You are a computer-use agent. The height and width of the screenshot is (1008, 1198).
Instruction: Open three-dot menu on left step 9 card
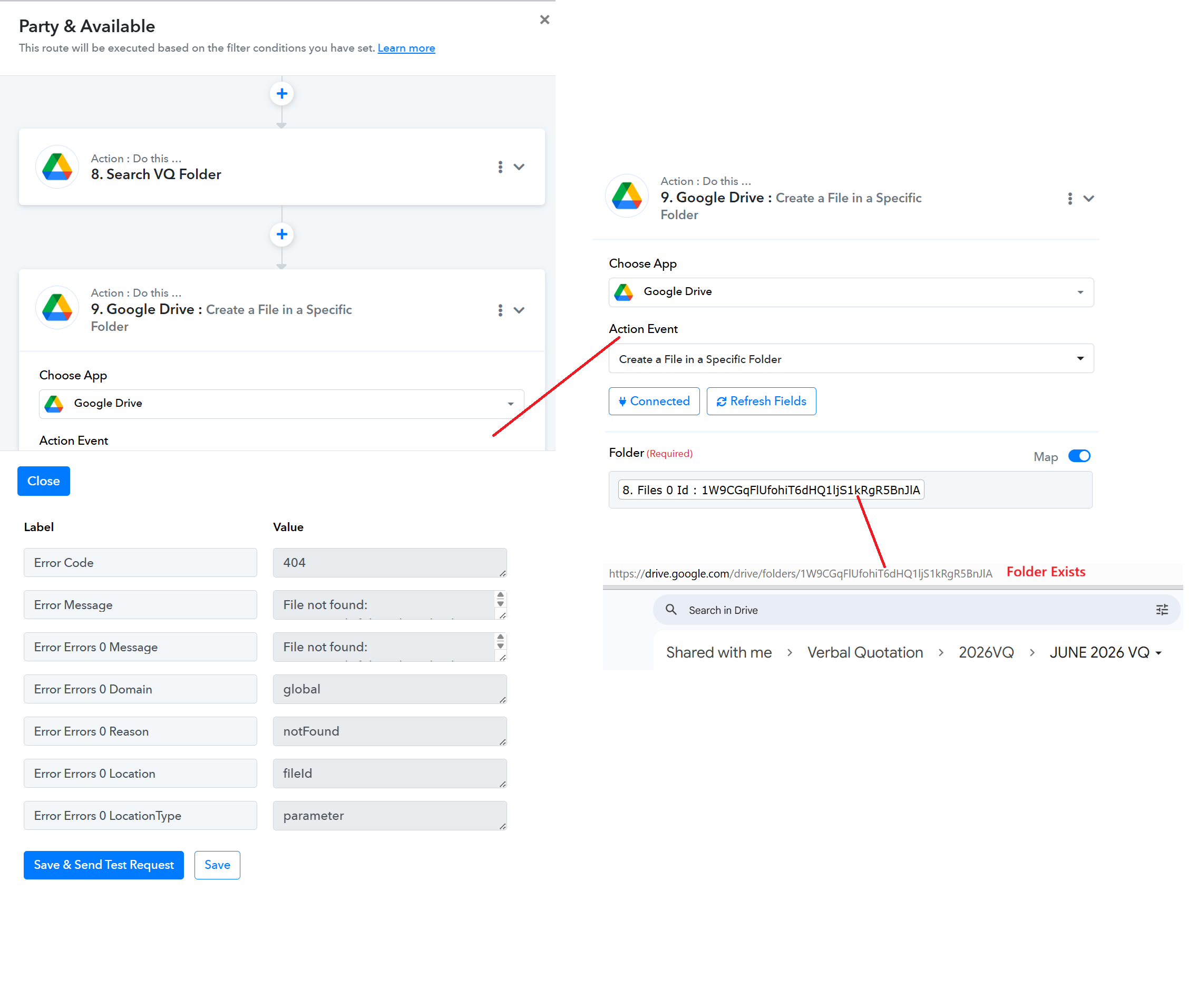500,310
